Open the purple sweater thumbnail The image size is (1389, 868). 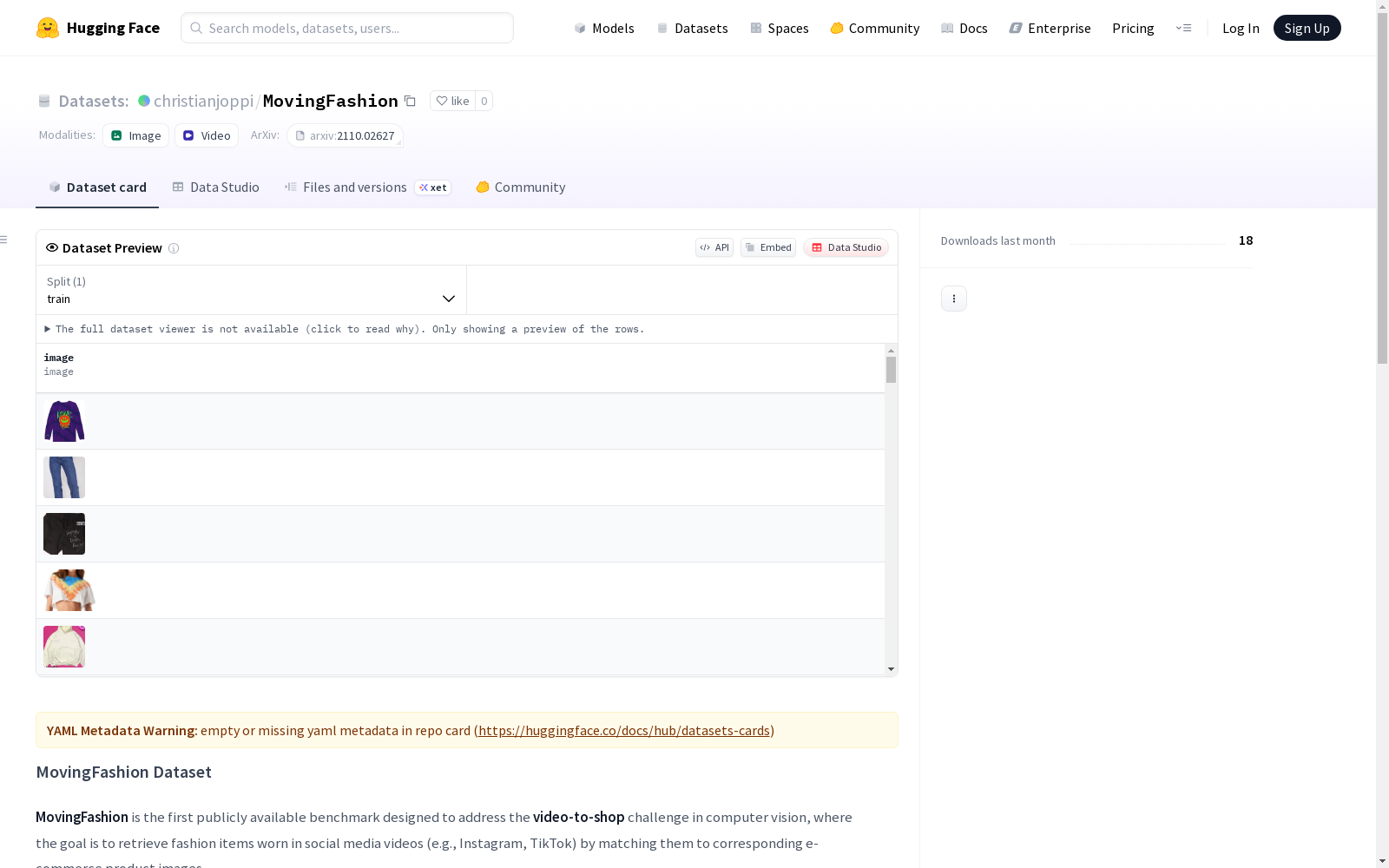64,421
